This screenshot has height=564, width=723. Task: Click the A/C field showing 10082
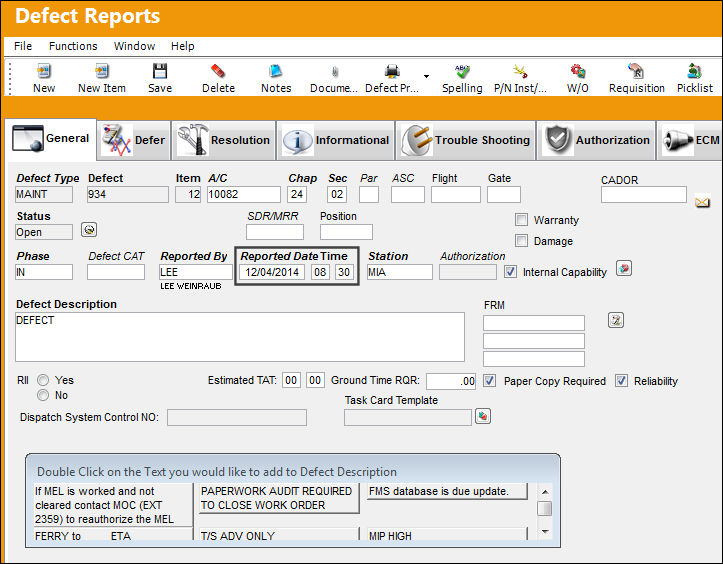pyautogui.click(x=243, y=194)
